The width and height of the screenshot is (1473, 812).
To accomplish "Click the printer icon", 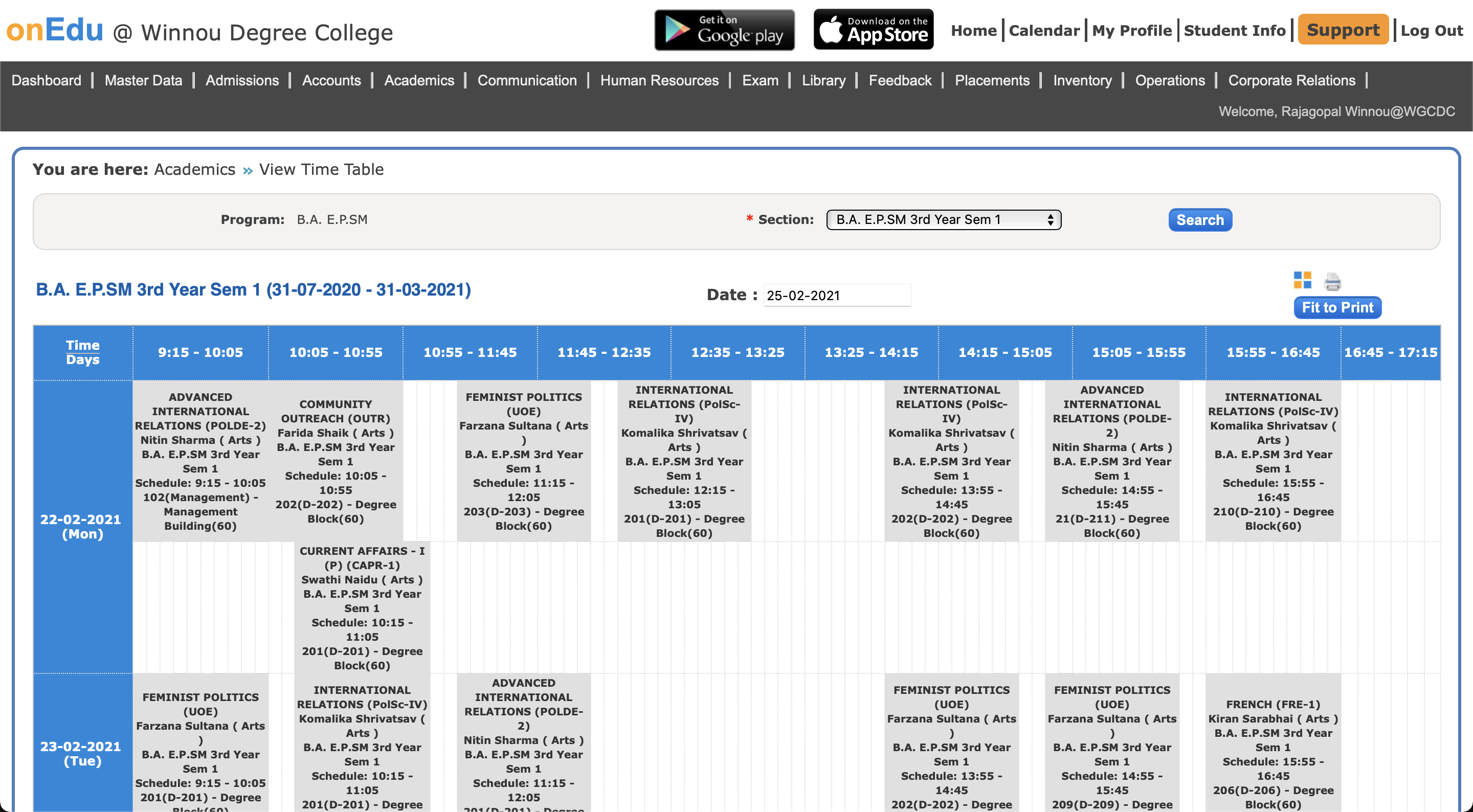I will coord(1332,281).
